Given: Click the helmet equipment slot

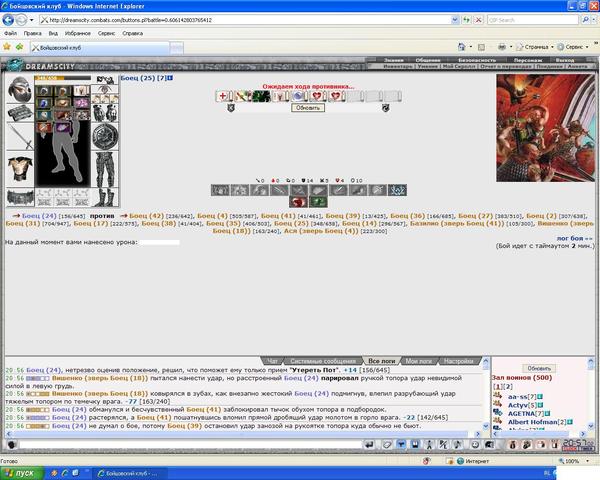Looking at the screenshot, I should [x=20, y=89].
